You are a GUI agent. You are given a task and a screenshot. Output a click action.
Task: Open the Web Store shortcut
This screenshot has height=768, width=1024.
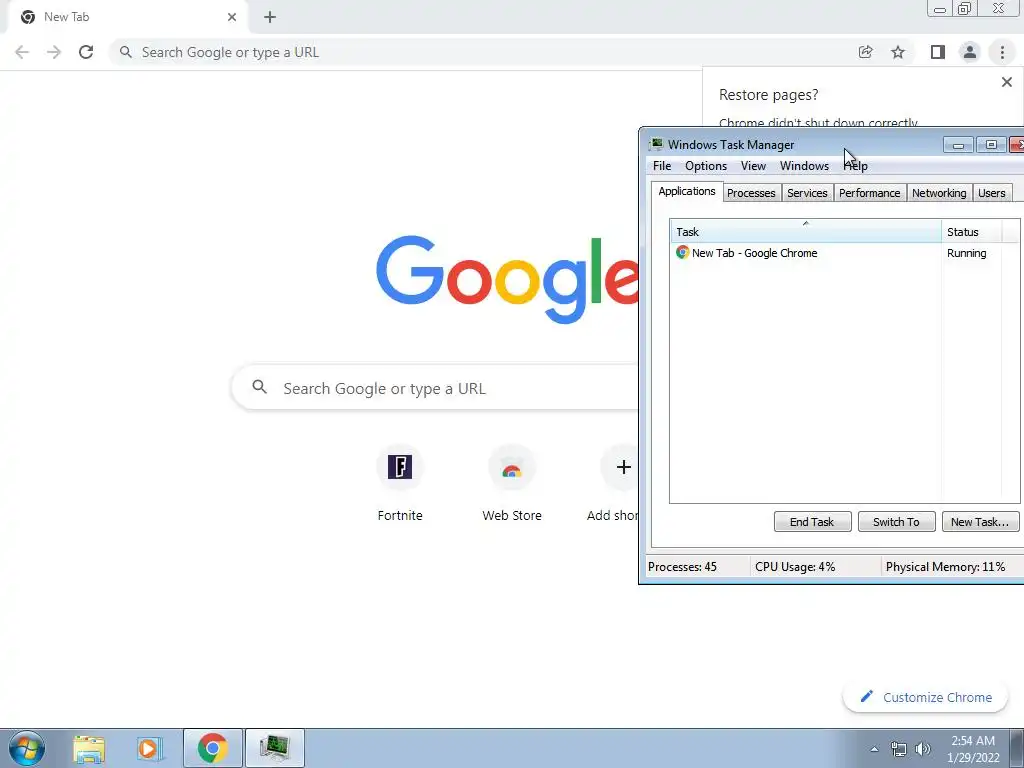click(512, 483)
